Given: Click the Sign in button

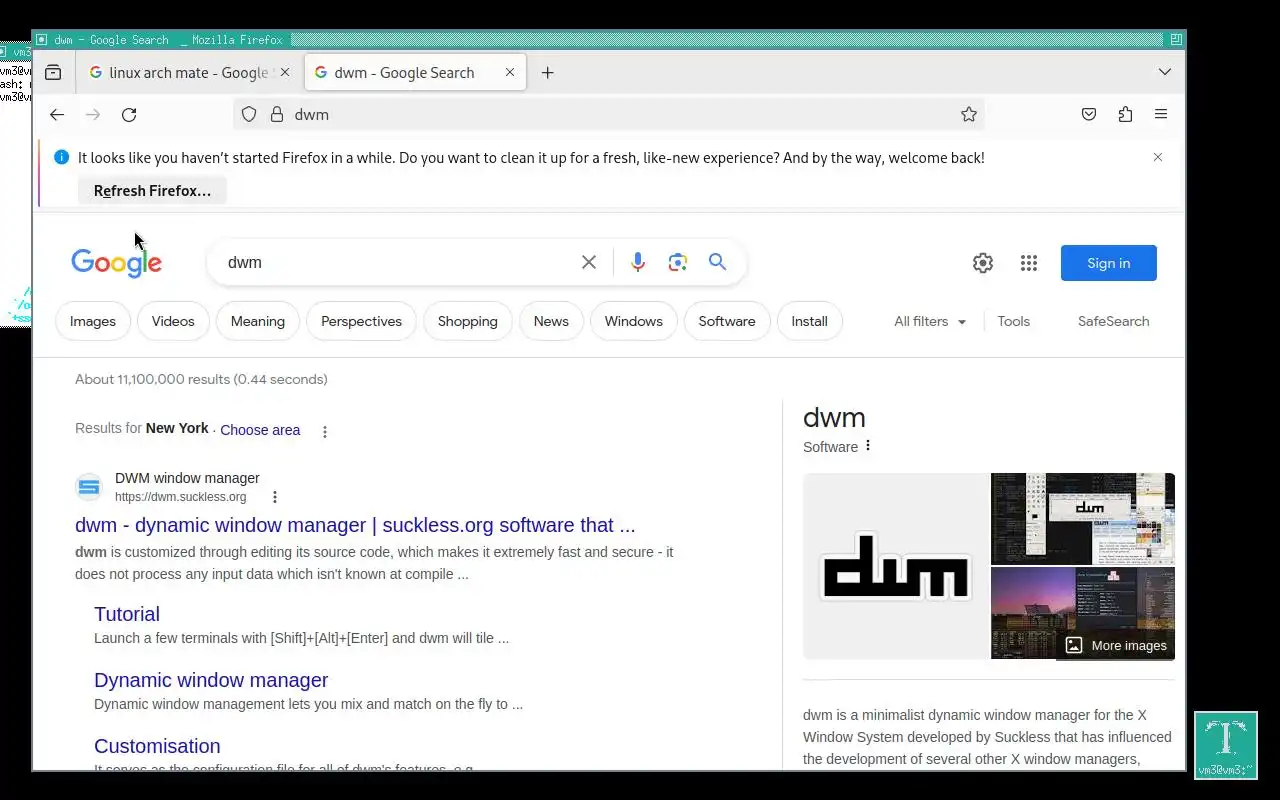Looking at the screenshot, I should point(1109,263).
